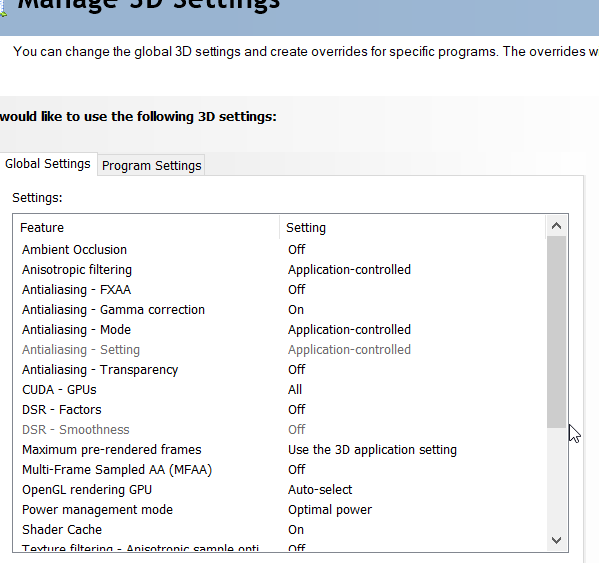599x563 pixels.
Task: Open the Off value for Ambient Occlusion
Action: (296, 250)
